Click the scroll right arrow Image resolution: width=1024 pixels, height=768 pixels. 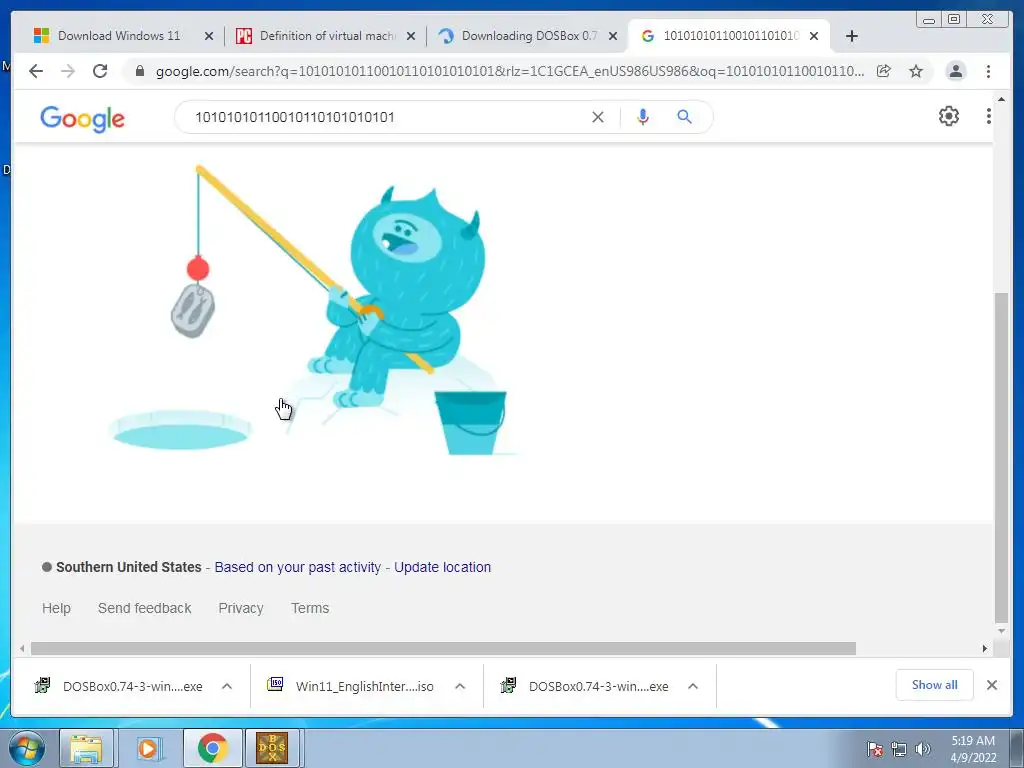click(985, 648)
